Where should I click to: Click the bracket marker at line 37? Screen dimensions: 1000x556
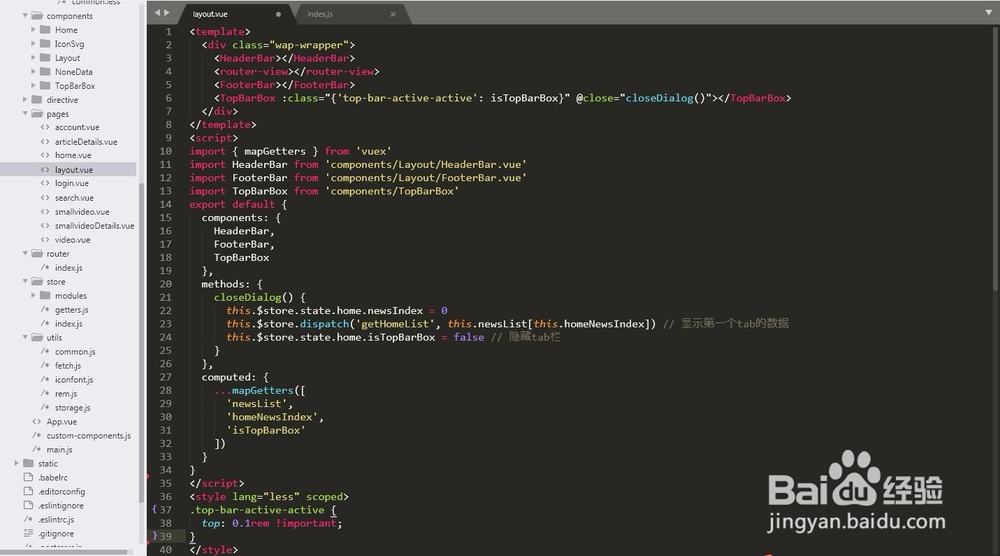pyautogui.click(x=154, y=509)
